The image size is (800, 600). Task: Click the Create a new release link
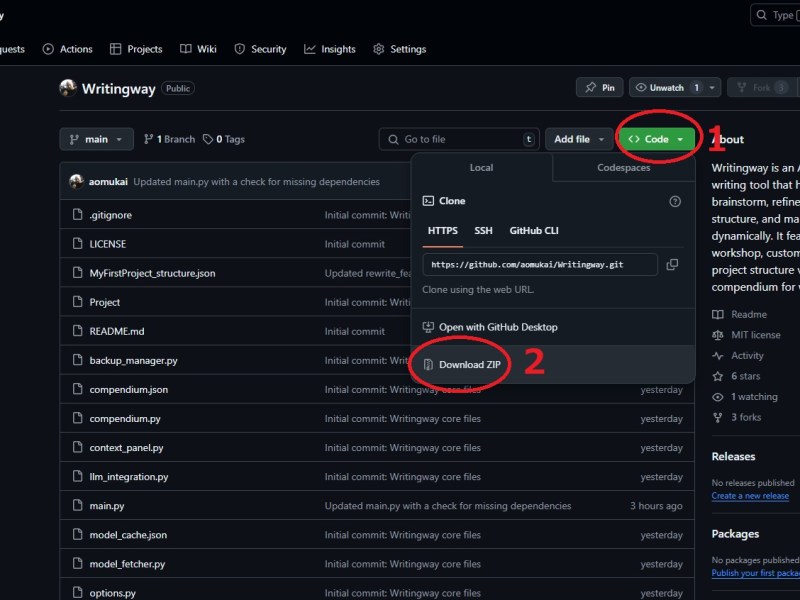[x=750, y=496]
